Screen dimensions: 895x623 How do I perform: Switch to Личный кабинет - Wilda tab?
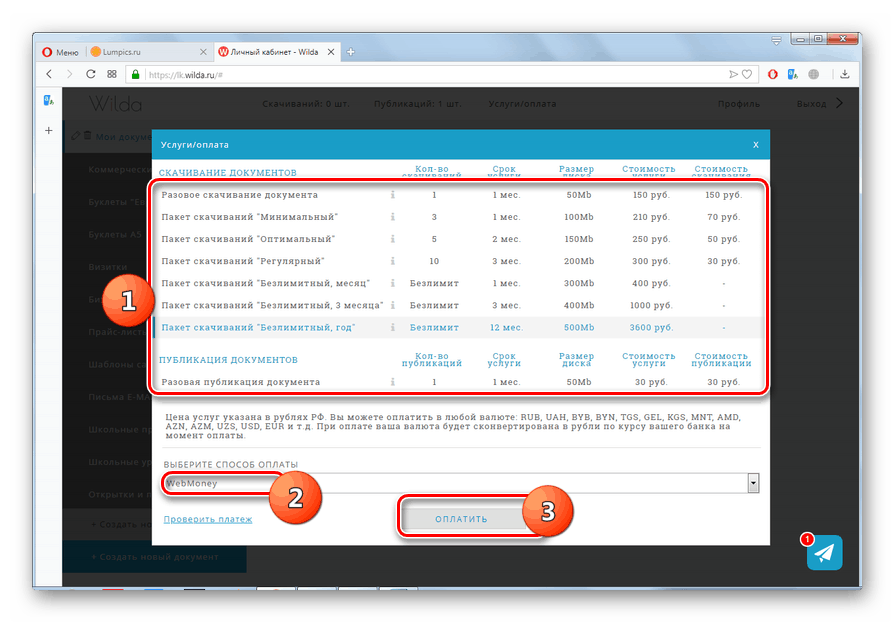click(277, 52)
